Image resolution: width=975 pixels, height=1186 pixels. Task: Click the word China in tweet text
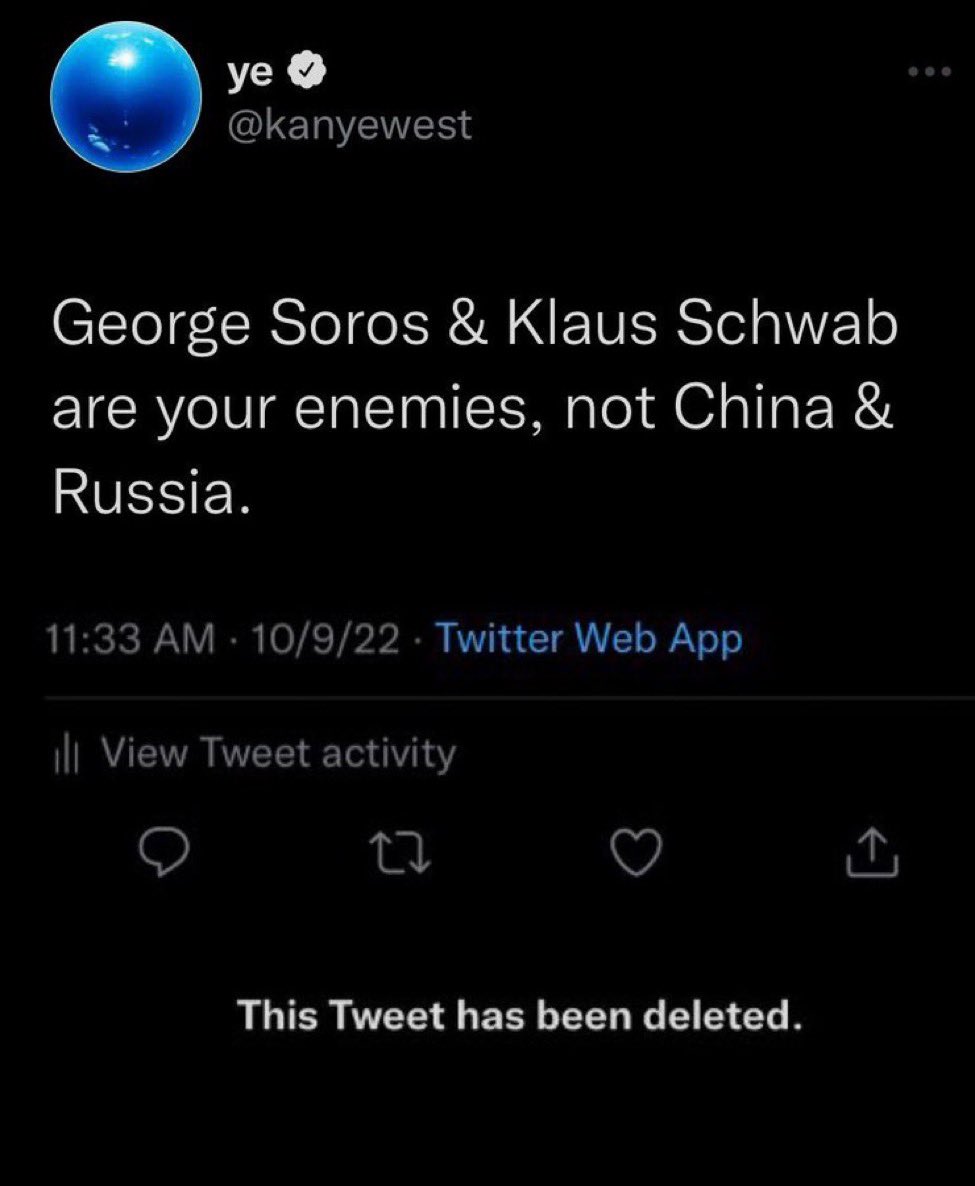753,408
